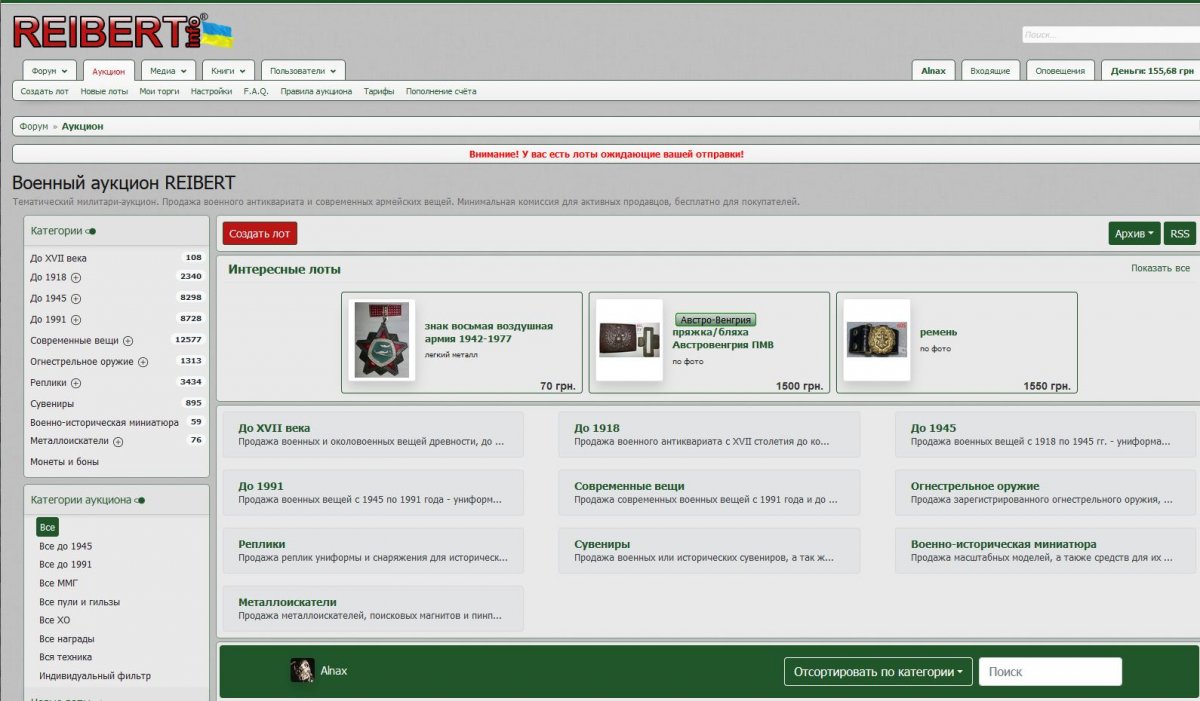
Task: Click the Alnax avatar in the green bar
Action: 302,671
